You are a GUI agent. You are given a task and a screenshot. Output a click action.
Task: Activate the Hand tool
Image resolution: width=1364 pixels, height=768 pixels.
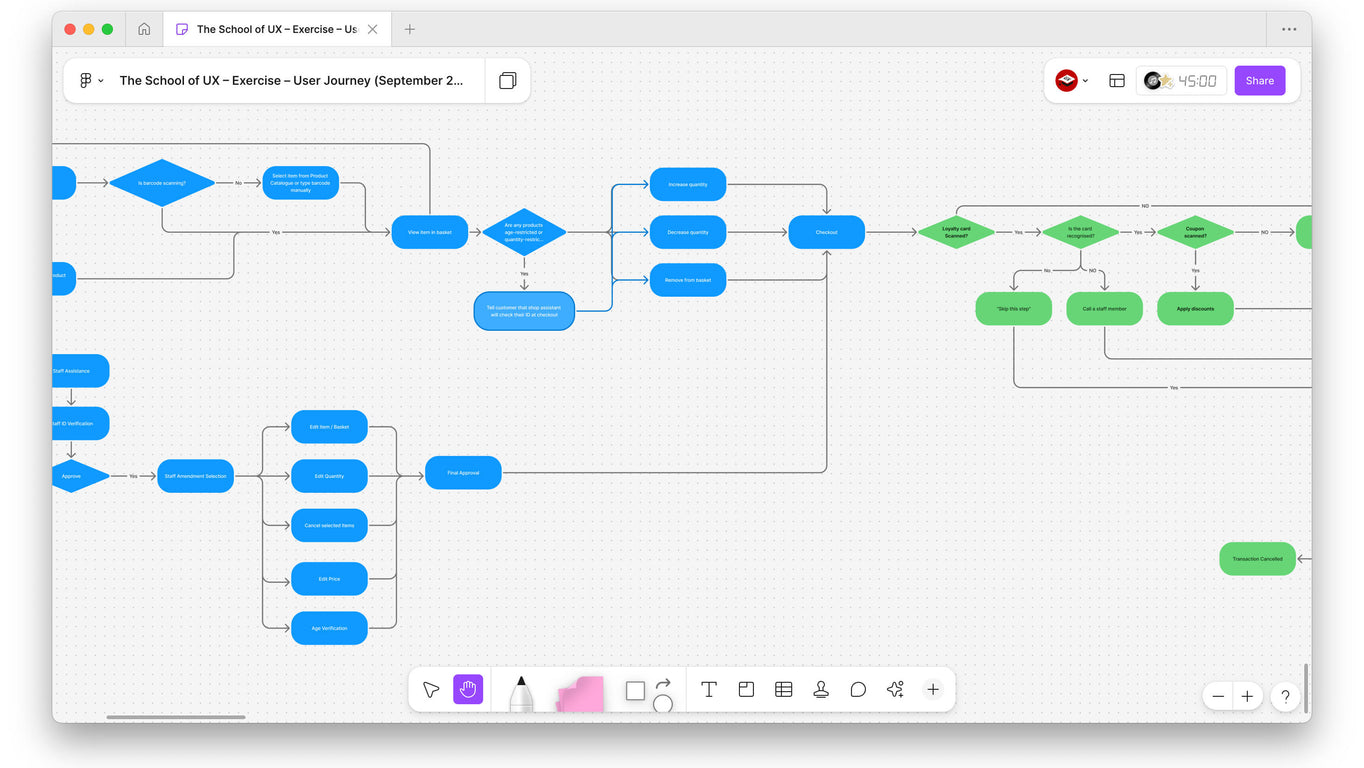pyautogui.click(x=468, y=690)
